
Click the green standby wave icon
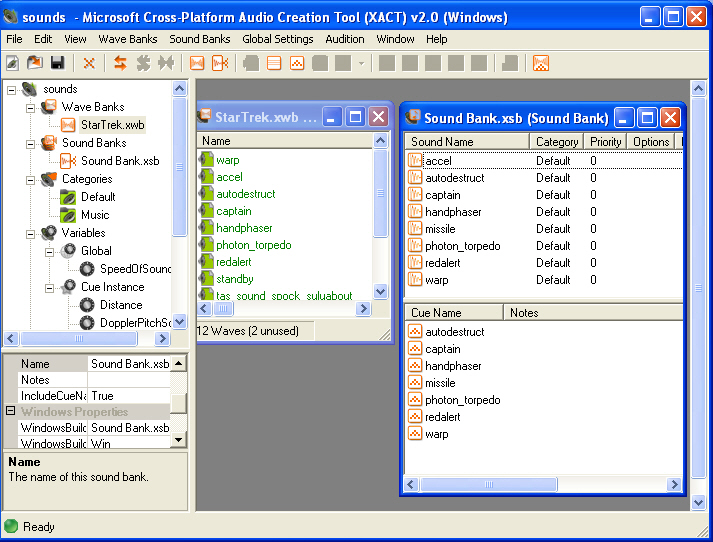point(206,278)
